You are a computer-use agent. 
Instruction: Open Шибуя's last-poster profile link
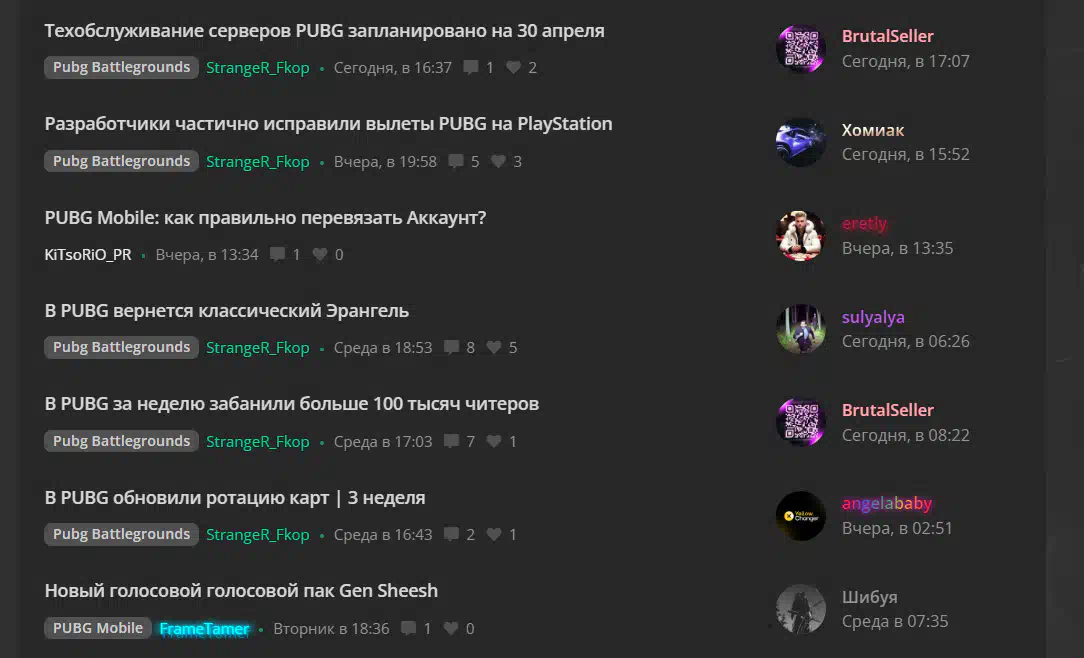point(869,596)
